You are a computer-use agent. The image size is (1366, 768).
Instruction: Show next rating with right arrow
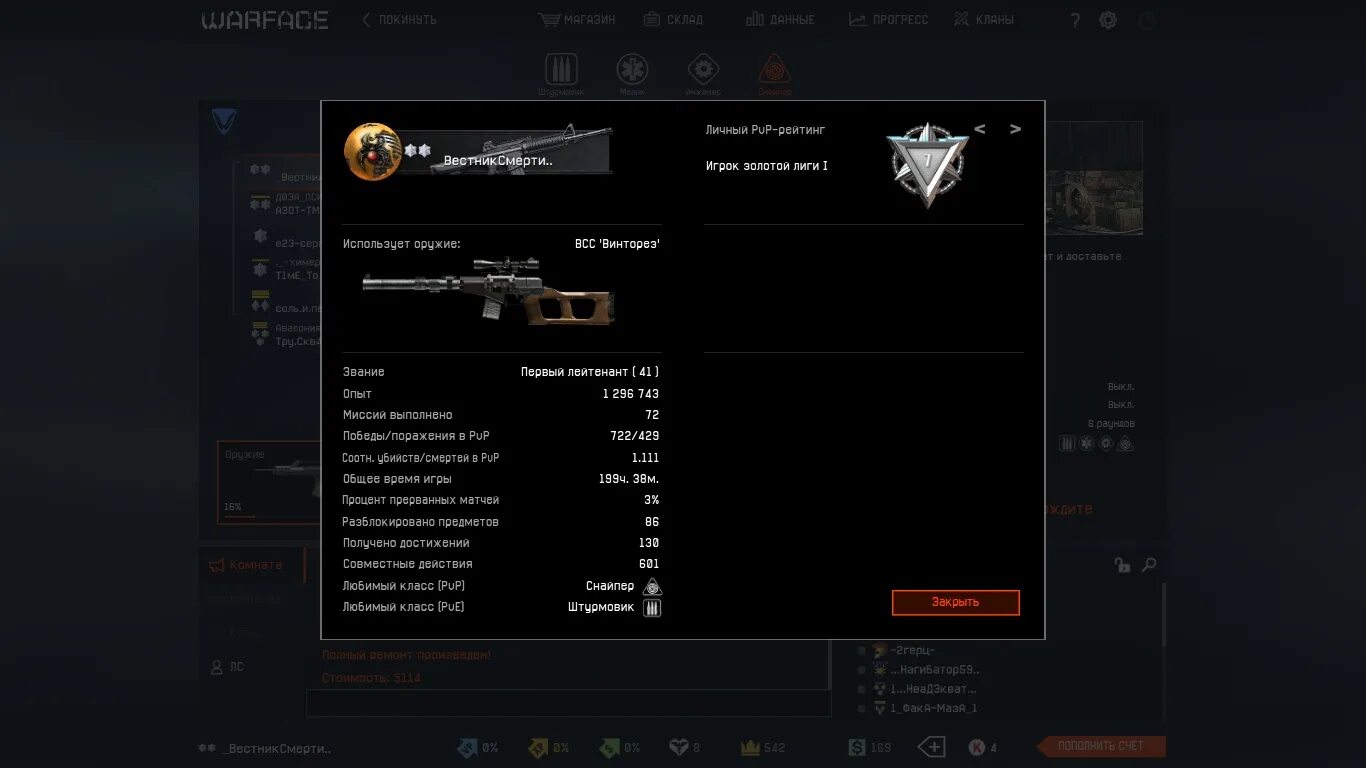pos(1015,129)
